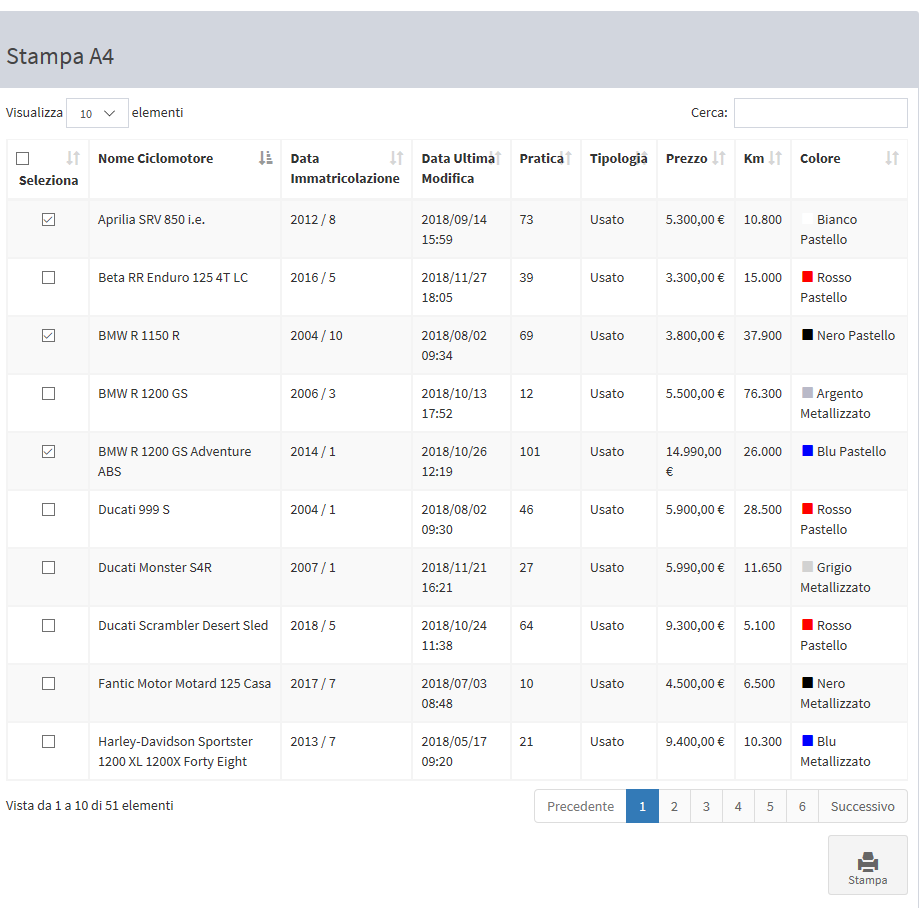
Task: Toggle the select-all Seleziona header checkbox
Action: click(23, 159)
